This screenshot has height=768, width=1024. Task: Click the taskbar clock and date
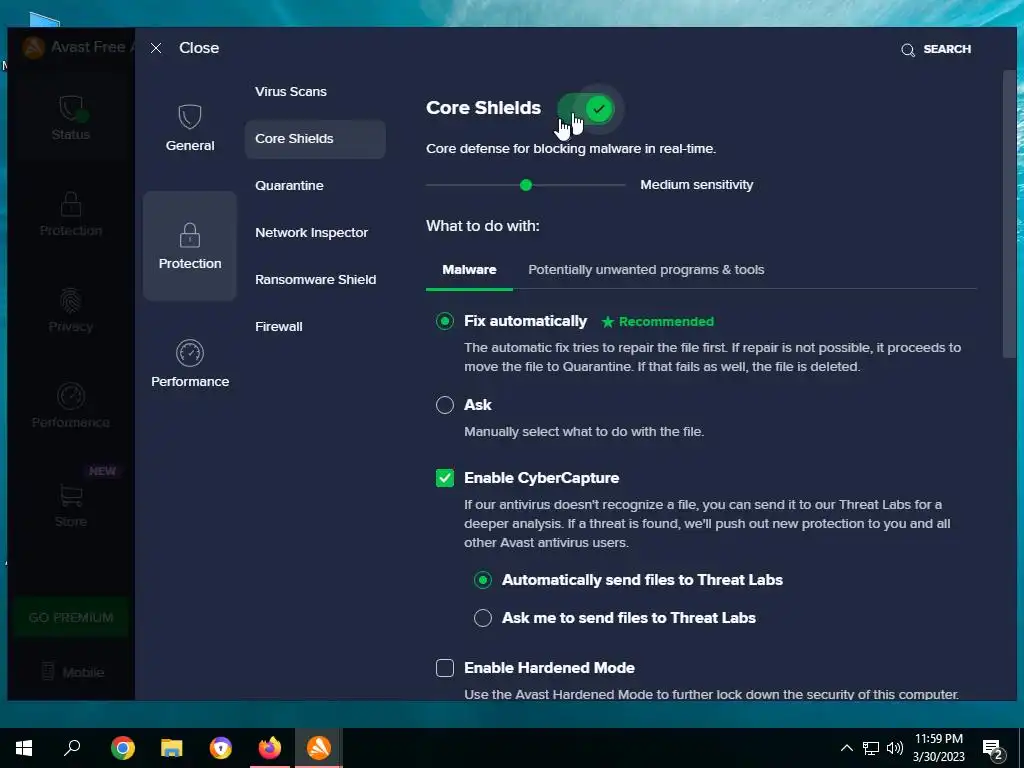(x=938, y=748)
